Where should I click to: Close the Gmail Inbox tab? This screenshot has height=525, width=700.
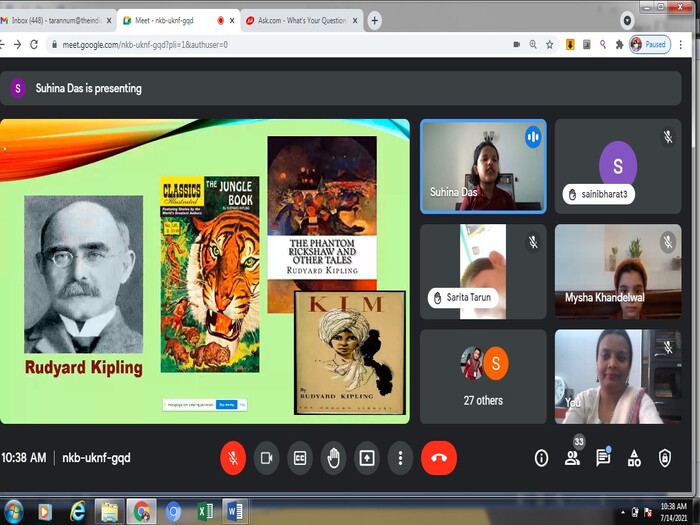coord(108,21)
